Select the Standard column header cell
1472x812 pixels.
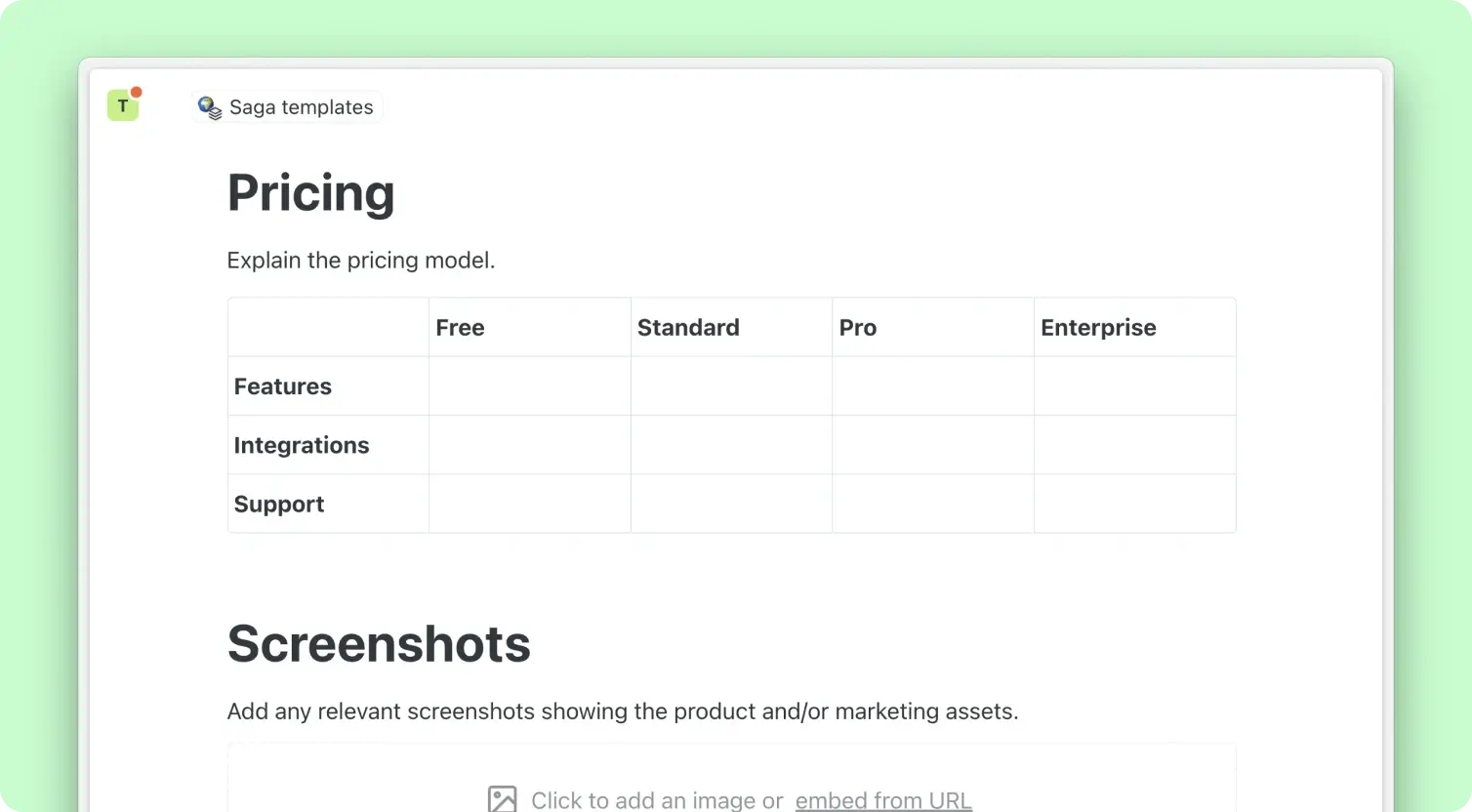click(731, 328)
